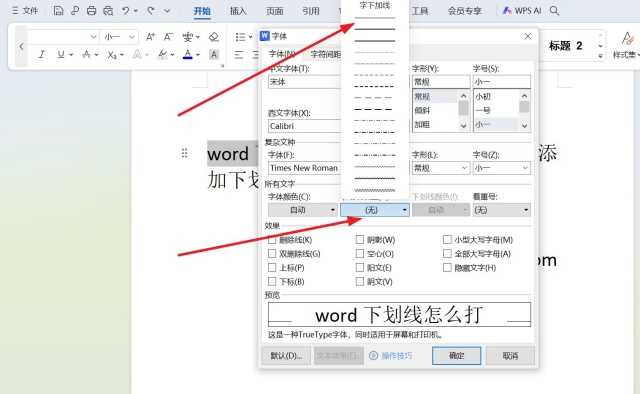Enable the 下标(B) checkbox
This screenshot has height=394, width=640.
272,282
